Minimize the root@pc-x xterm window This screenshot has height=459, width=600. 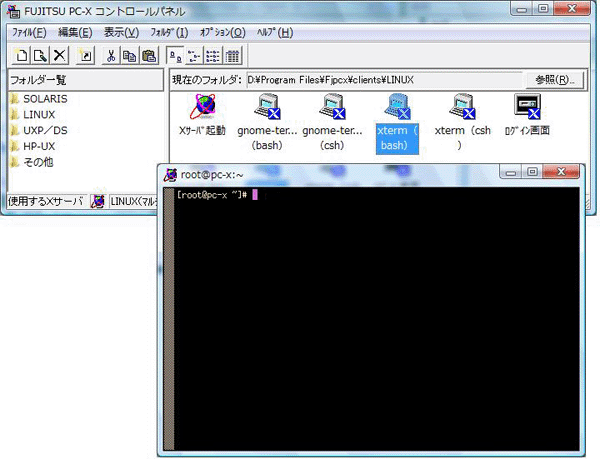510,172
